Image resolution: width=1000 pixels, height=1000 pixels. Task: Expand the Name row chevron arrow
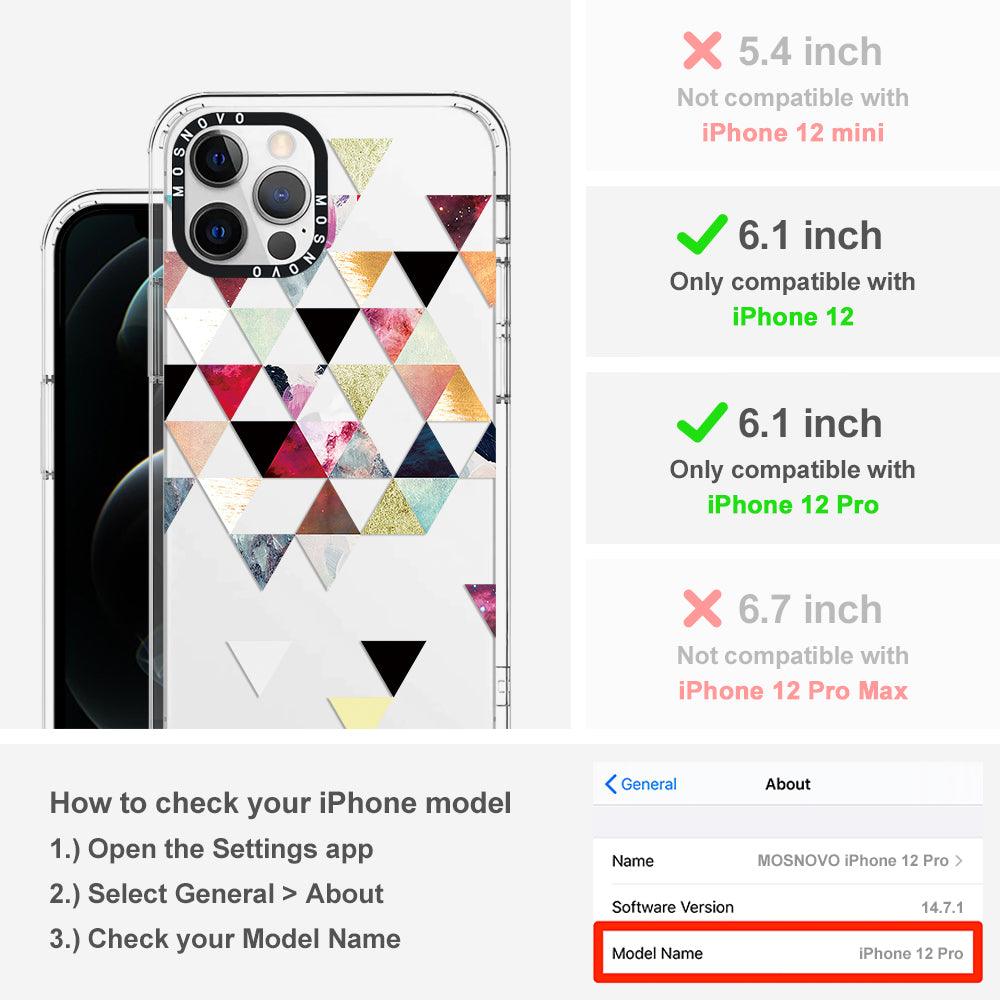tap(958, 860)
